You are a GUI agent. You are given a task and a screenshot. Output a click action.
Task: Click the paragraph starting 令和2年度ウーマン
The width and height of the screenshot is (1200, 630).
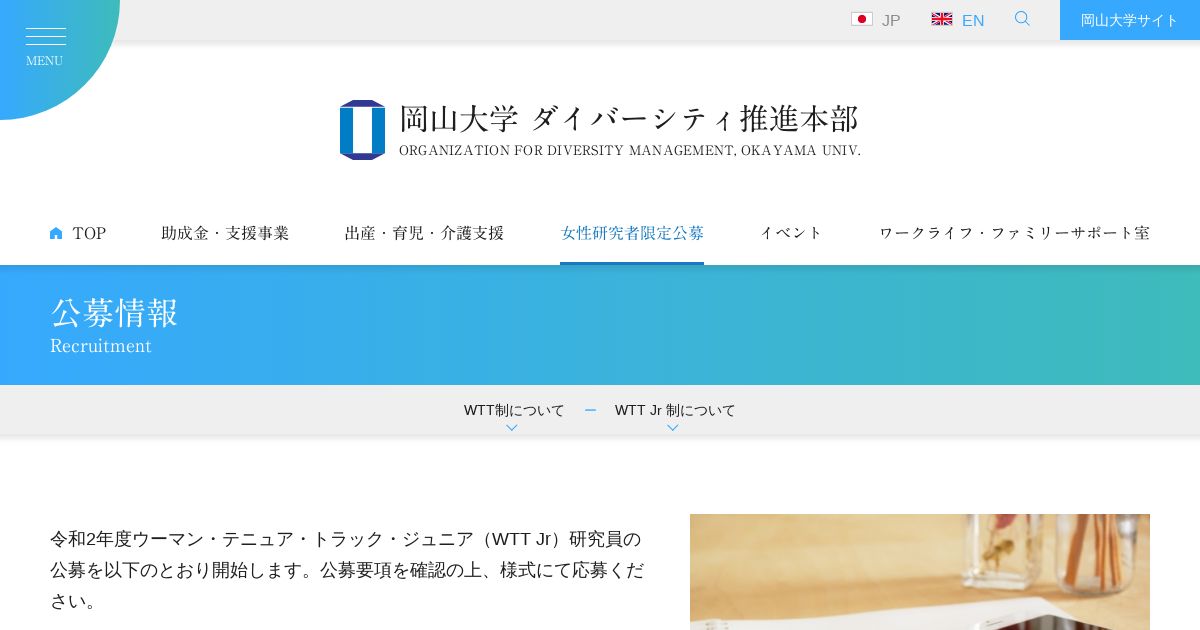pos(347,570)
